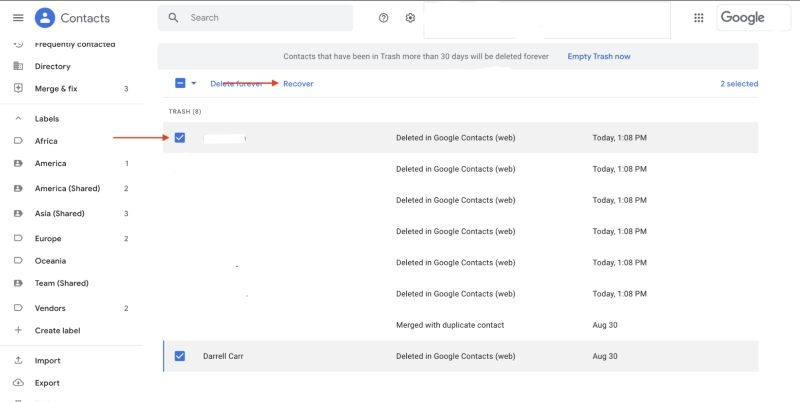Open the hamburger main menu
800x402 pixels.
(18, 18)
